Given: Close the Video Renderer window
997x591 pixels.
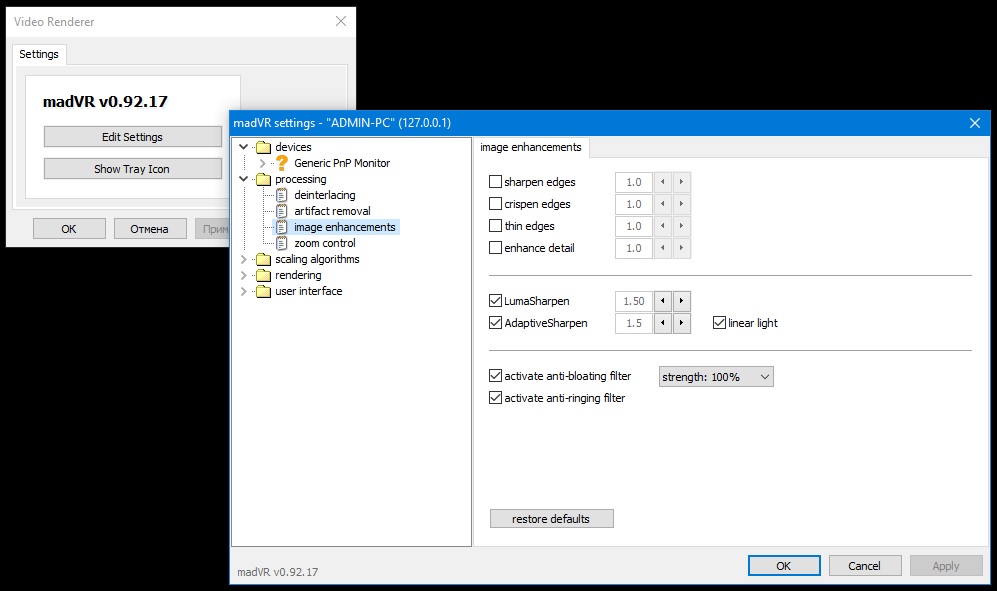Looking at the screenshot, I should [x=341, y=21].
